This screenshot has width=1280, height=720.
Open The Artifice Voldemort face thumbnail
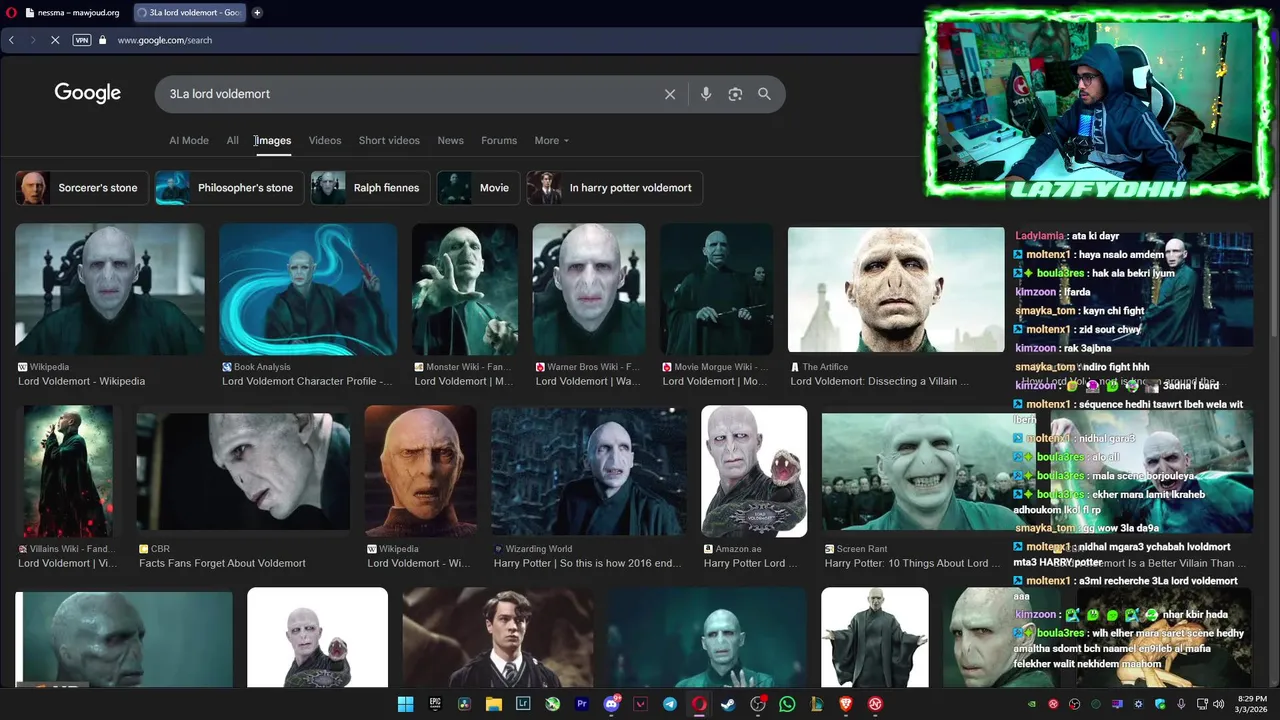[x=896, y=289]
